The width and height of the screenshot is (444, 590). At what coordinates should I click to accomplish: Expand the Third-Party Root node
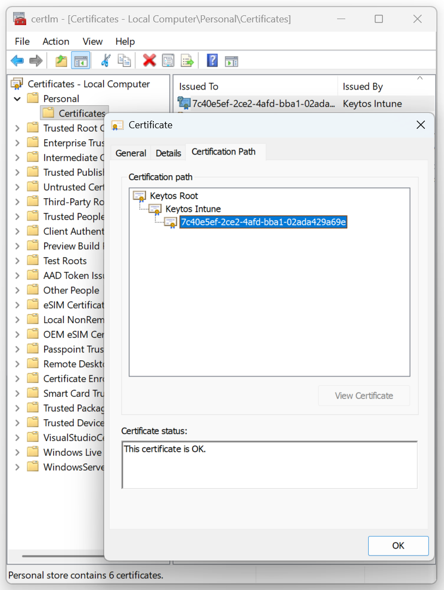[x=17, y=202]
